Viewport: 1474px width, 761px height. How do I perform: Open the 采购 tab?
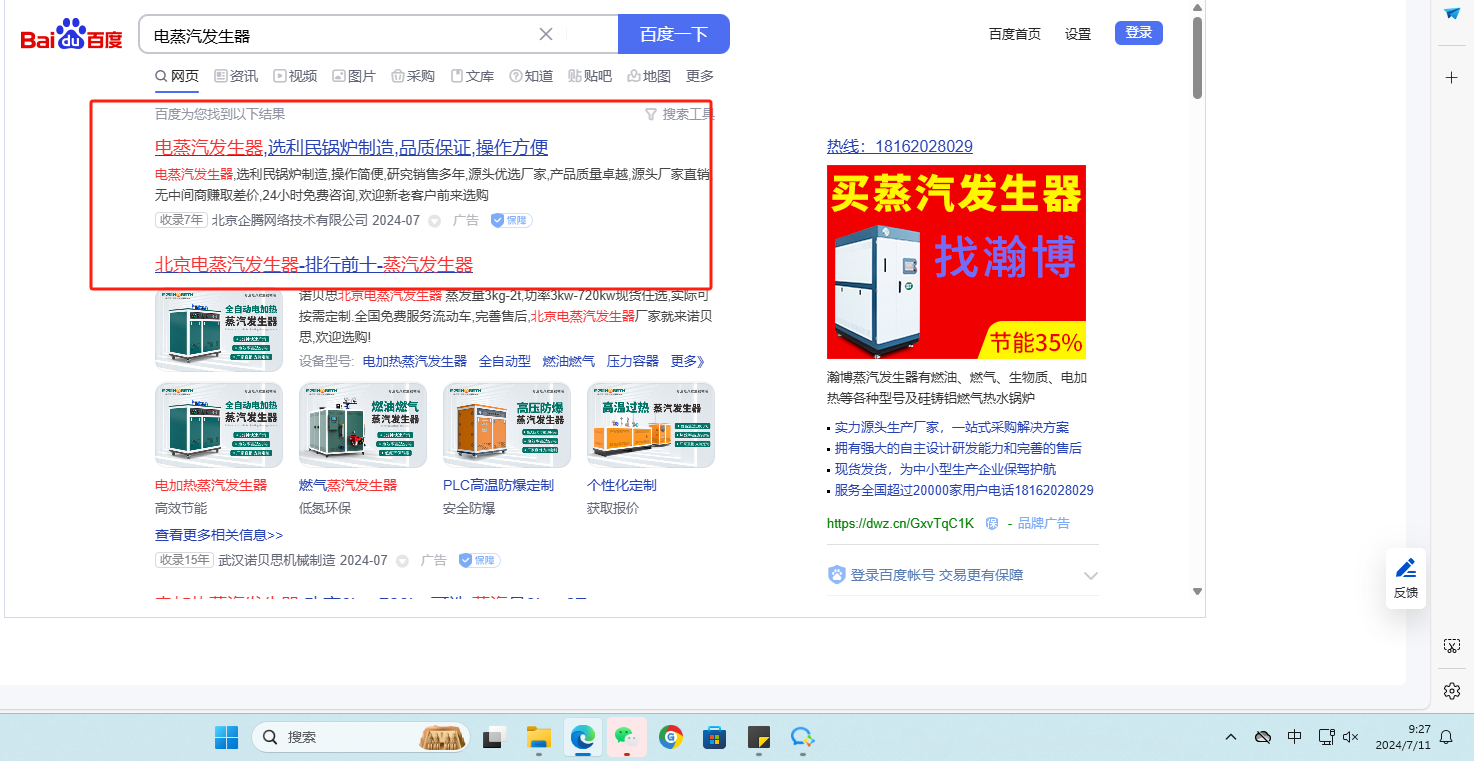click(413, 76)
